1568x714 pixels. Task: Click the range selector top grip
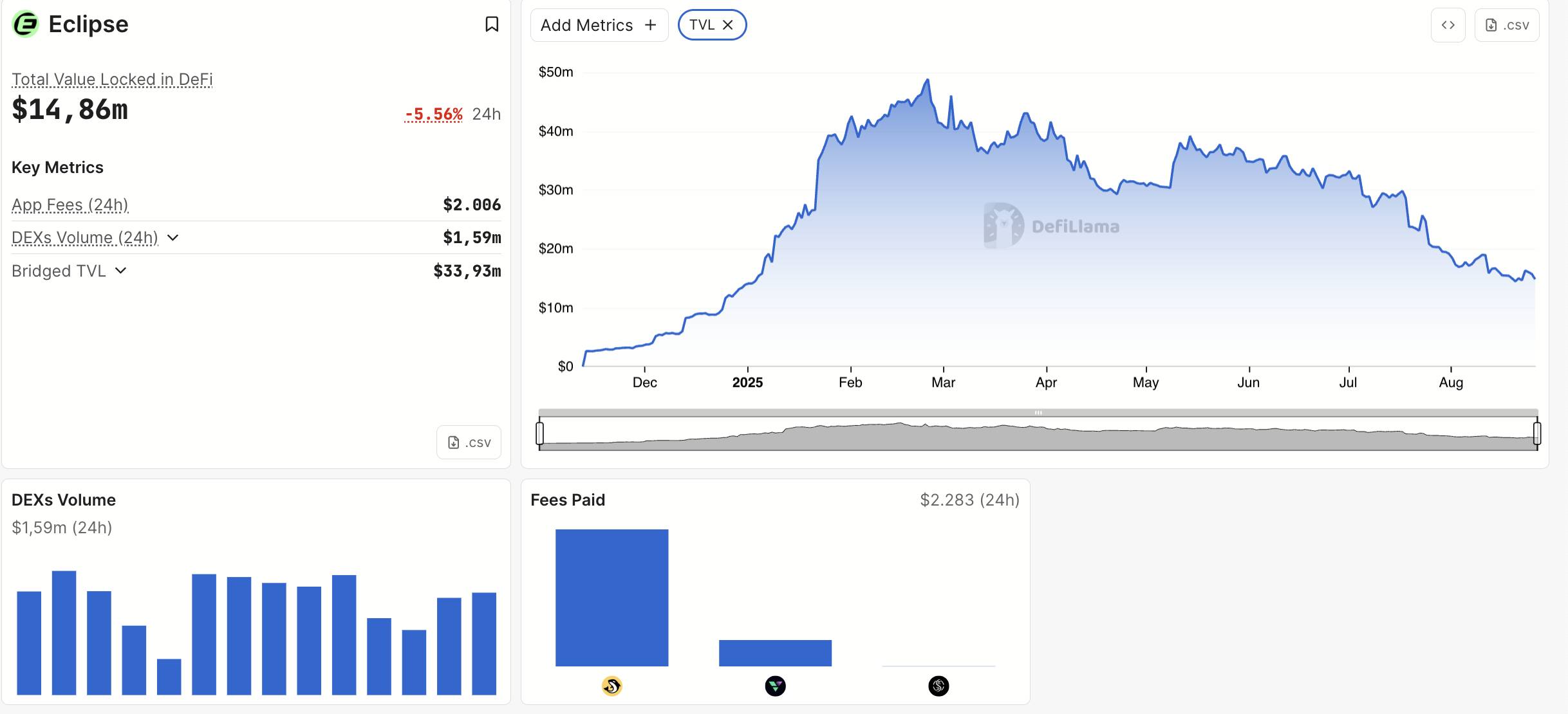(1038, 412)
